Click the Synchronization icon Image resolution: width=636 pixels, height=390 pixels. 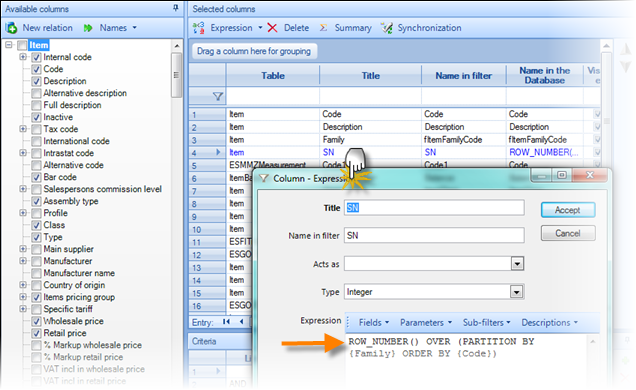(386, 28)
